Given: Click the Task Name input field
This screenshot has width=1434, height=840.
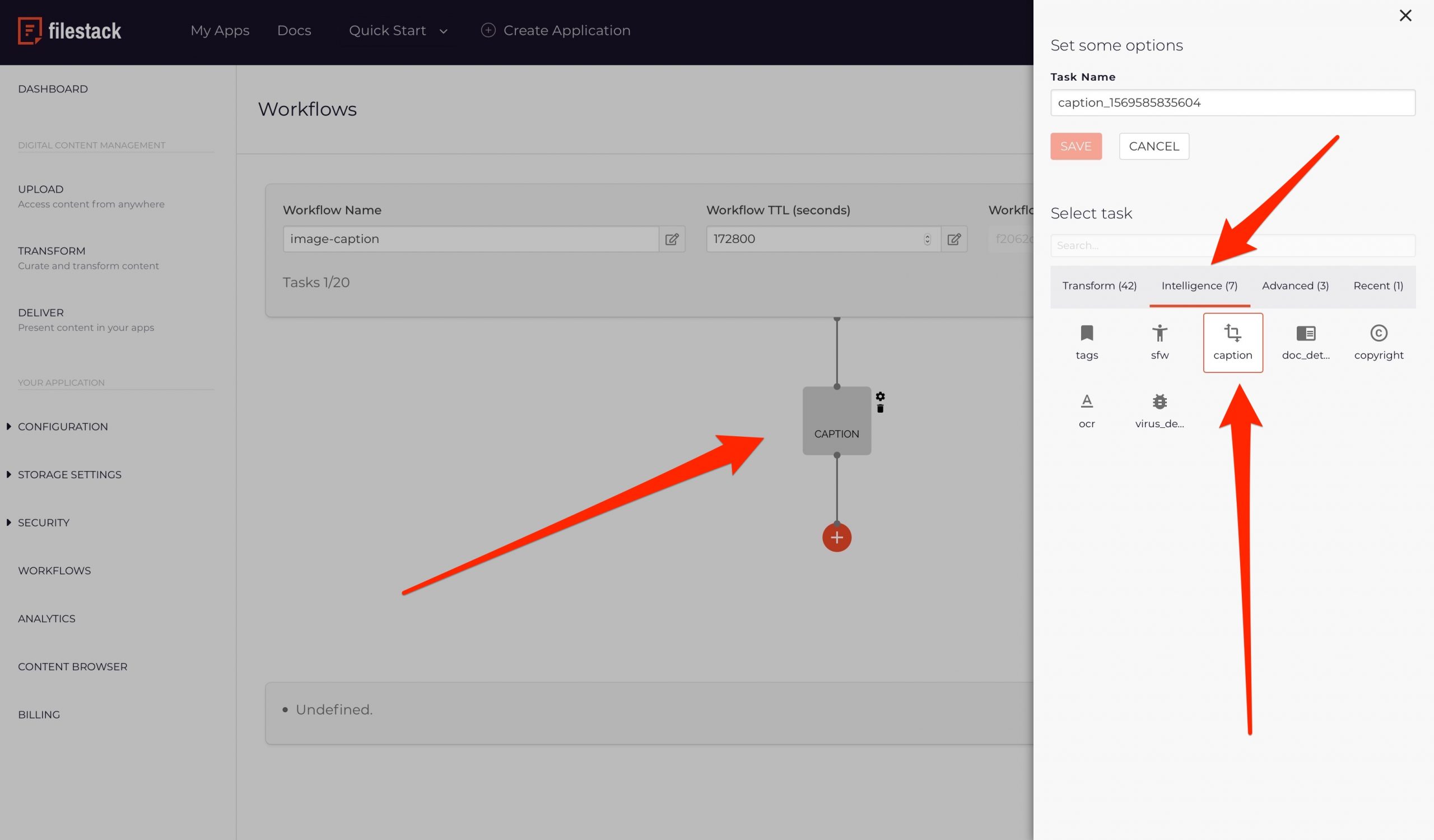Looking at the screenshot, I should click(x=1232, y=102).
